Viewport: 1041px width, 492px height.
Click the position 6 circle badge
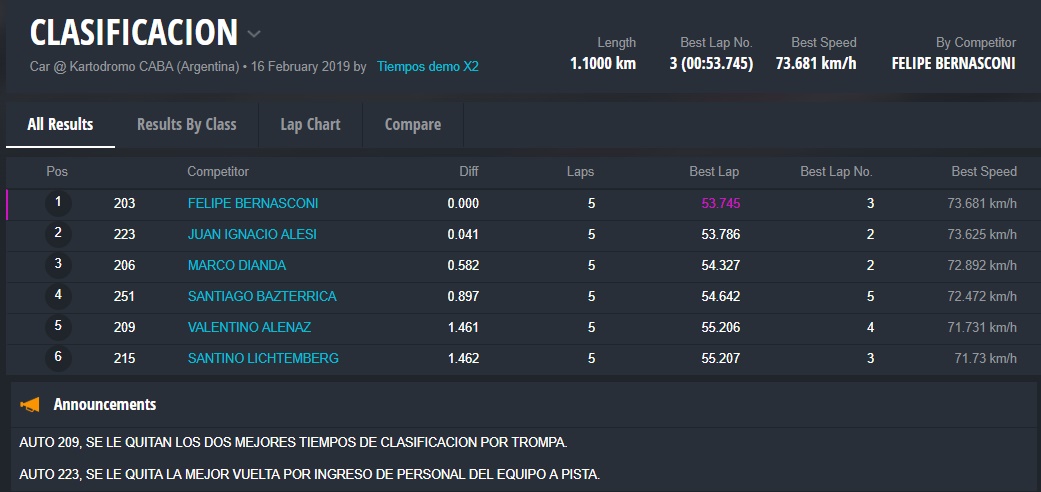coord(58,358)
